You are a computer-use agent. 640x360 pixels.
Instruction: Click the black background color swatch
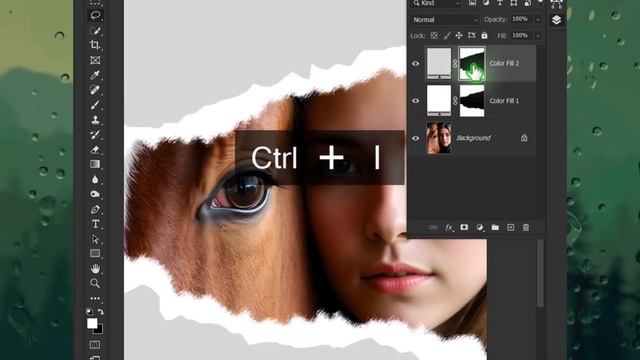tap(99, 329)
